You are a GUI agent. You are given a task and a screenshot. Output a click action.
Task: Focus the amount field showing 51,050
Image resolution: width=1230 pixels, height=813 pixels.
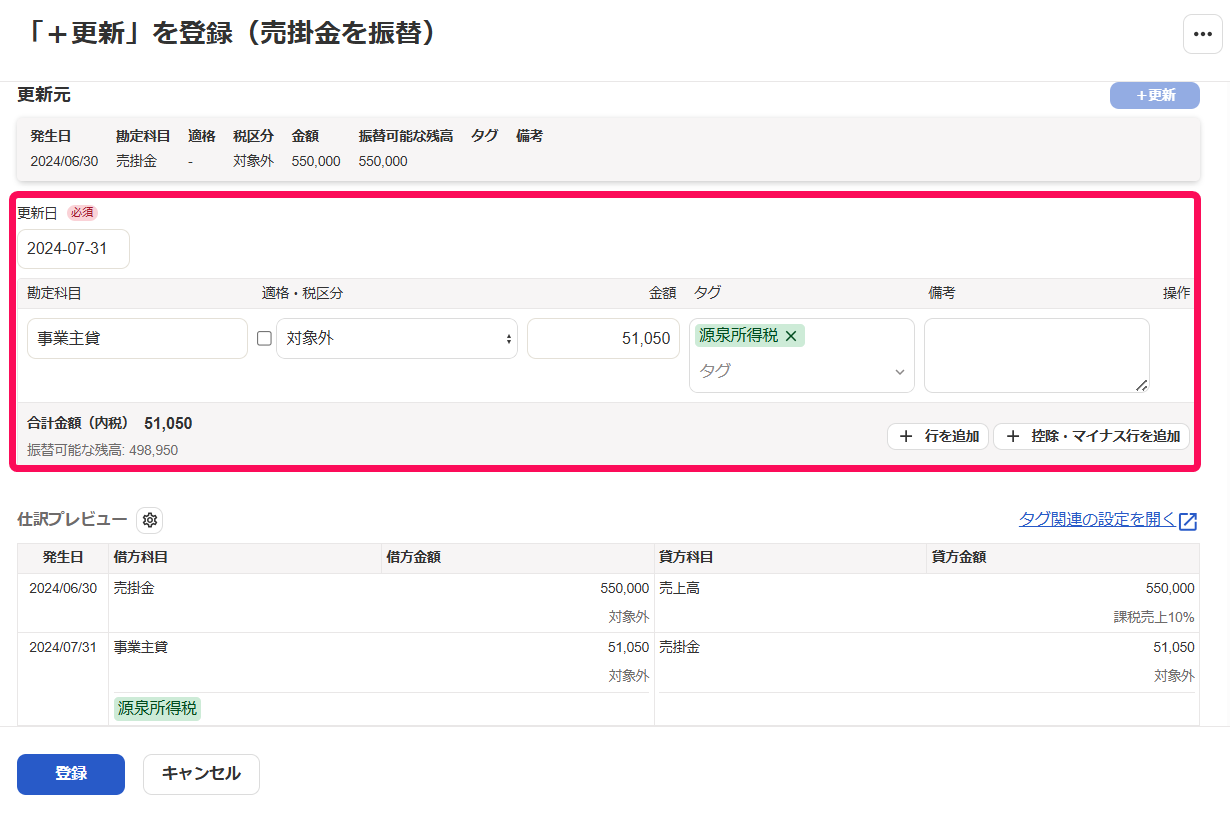click(603, 339)
